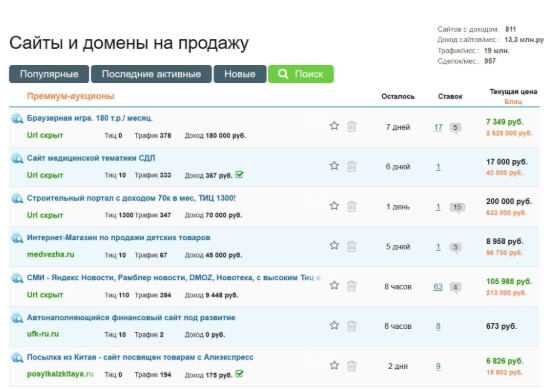
Task: Click trash icon for medvezha.ru listing
Action: click(x=351, y=246)
